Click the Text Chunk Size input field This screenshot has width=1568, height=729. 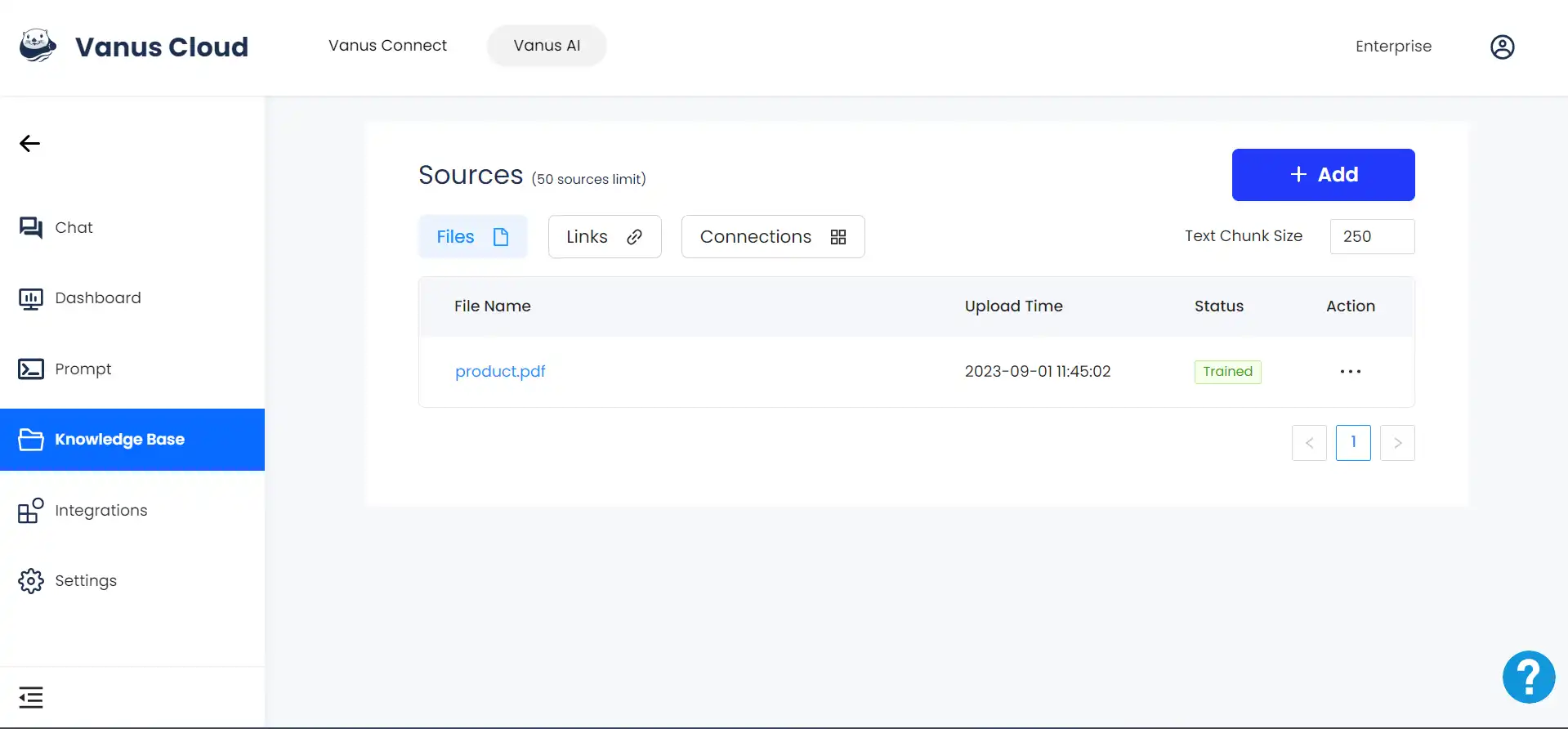point(1372,236)
